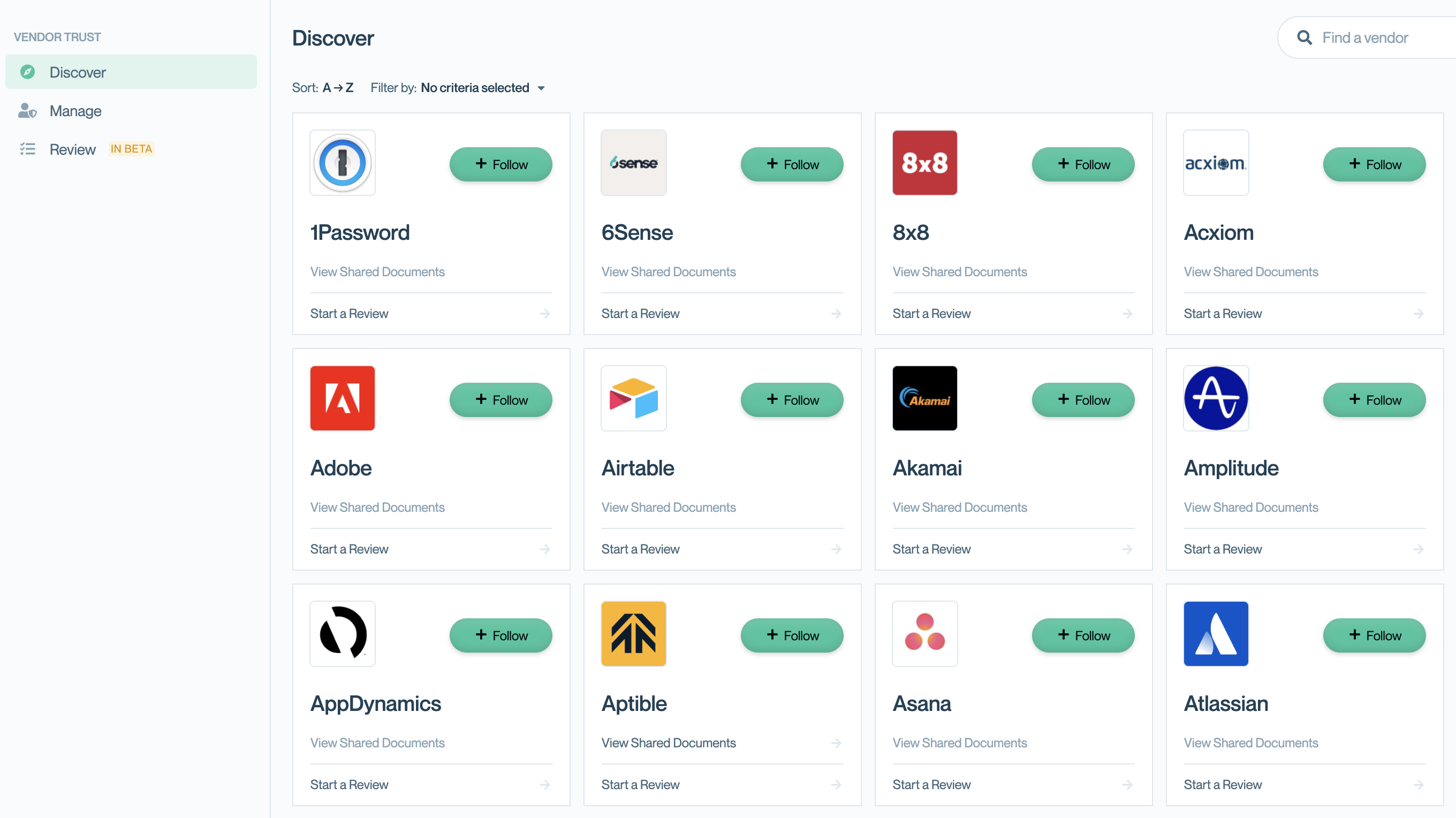This screenshot has width=1456, height=818.
Task: Click the Review checklist icon
Action: [27, 149]
